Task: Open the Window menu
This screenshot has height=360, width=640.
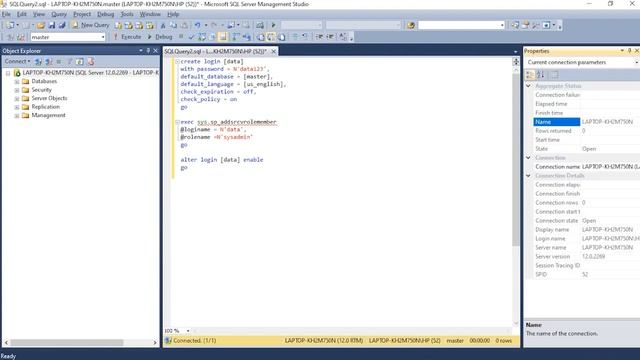Action: tap(150, 14)
